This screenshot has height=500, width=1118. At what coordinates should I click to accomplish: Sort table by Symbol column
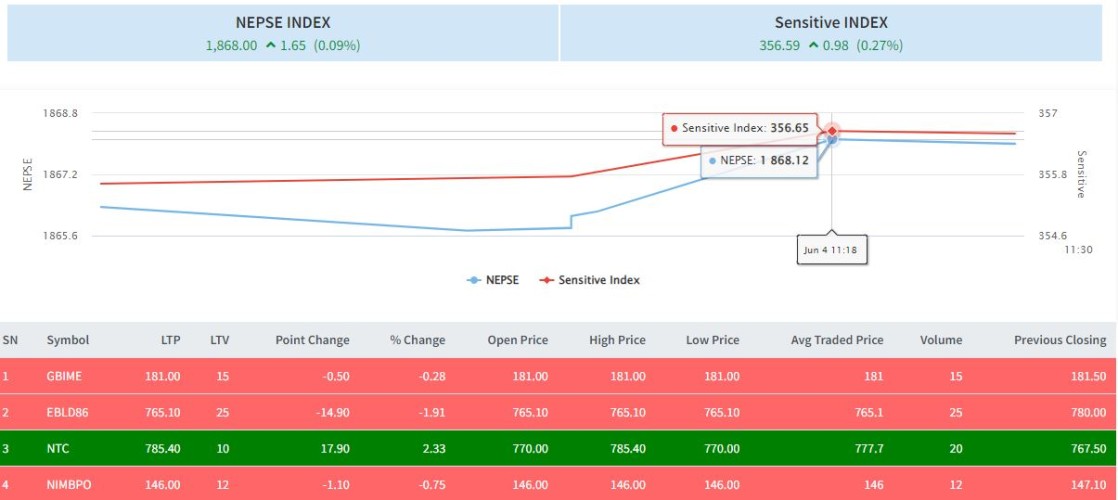tap(68, 340)
